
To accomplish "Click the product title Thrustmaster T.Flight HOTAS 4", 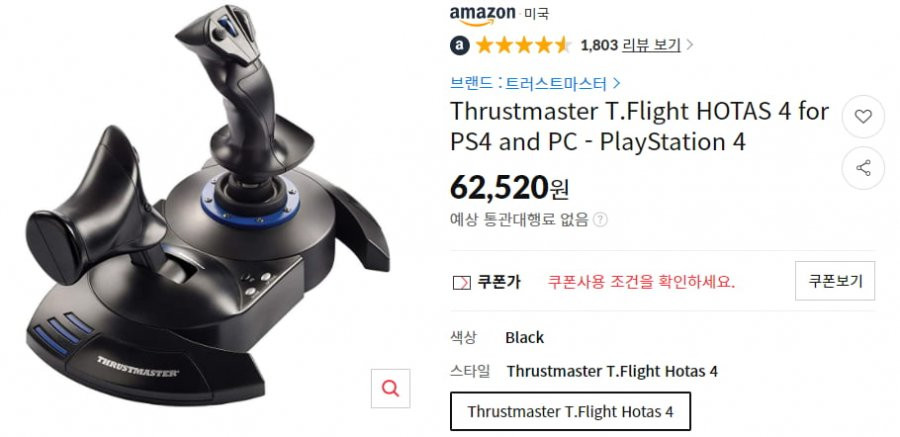I will (639, 126).
